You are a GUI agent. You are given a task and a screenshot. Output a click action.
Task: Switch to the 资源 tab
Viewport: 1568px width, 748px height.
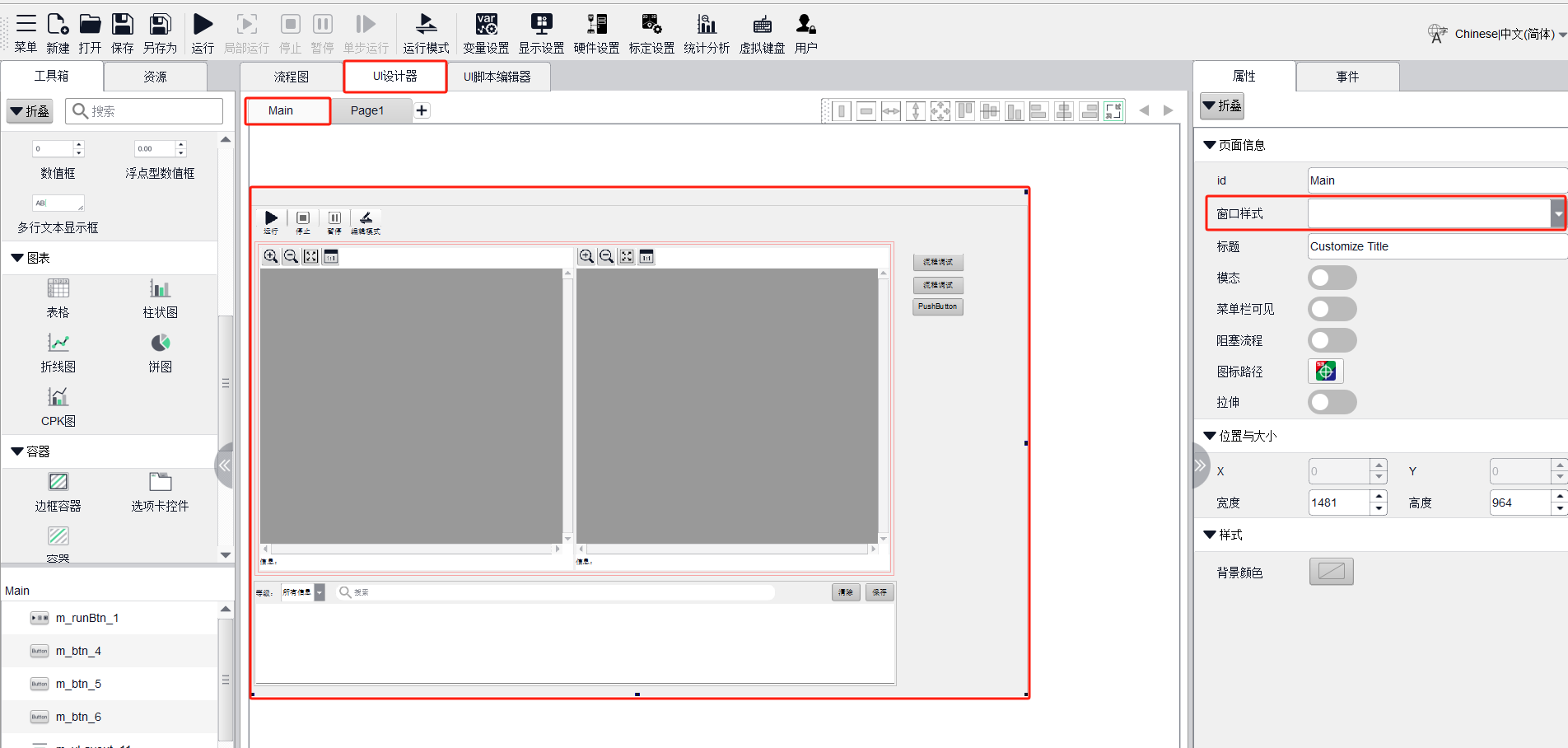155,77
